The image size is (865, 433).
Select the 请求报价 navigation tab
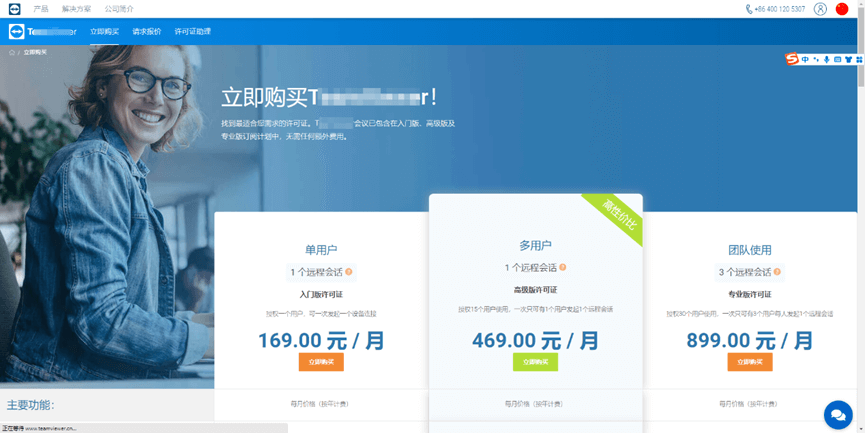[x=146, y=31]
